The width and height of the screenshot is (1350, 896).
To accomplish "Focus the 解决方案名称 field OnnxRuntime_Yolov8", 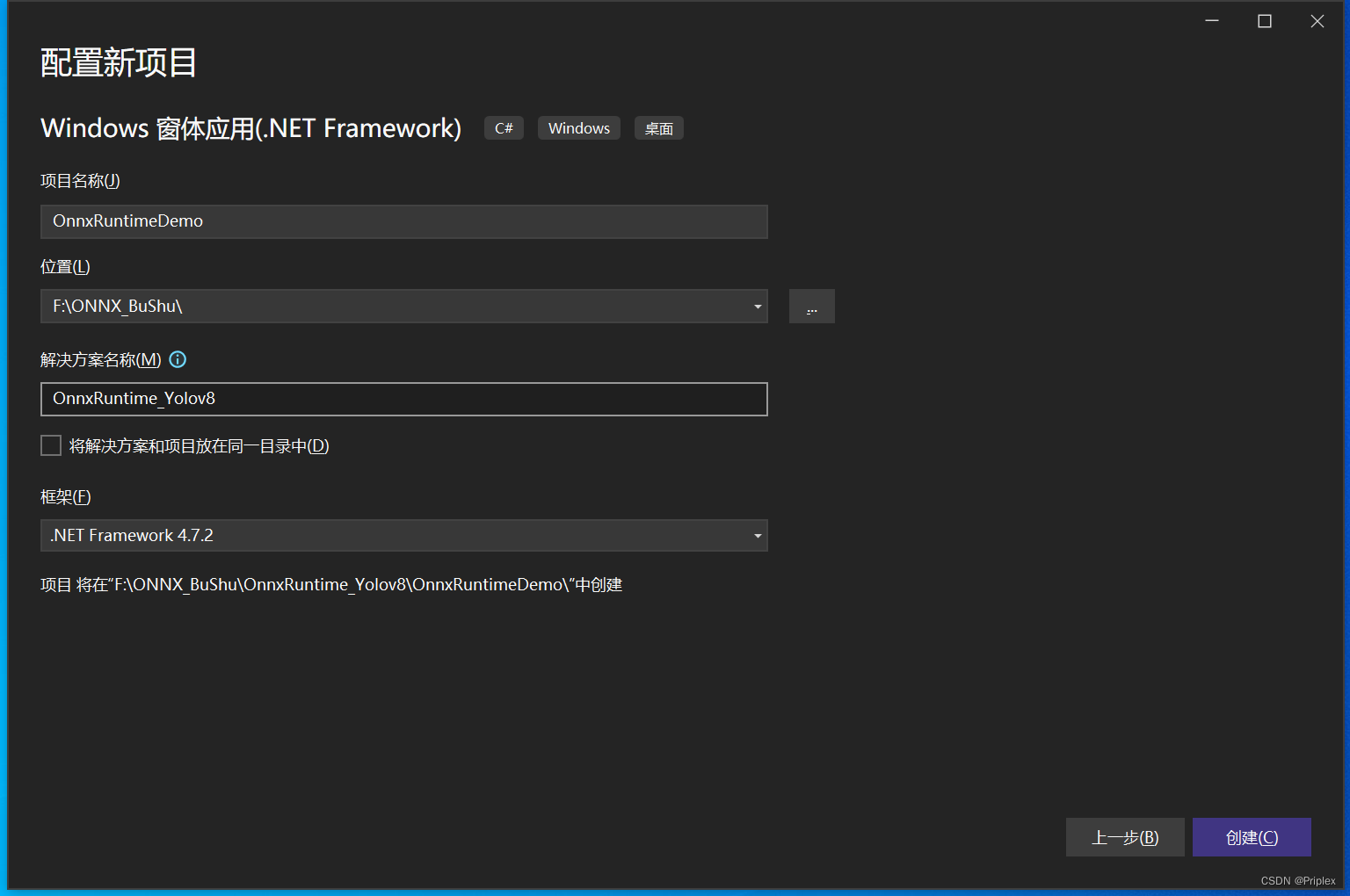I will [x=404, y=399].
